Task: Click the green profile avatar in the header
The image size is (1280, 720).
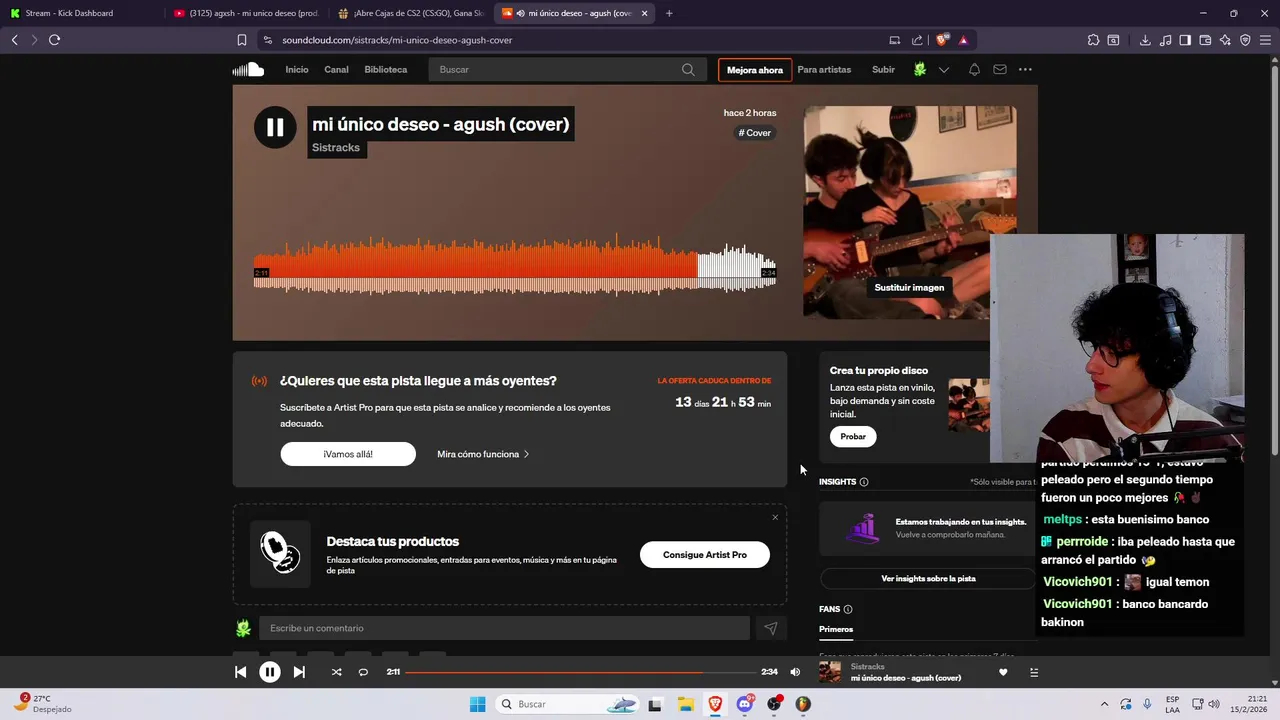Action: 920,69
